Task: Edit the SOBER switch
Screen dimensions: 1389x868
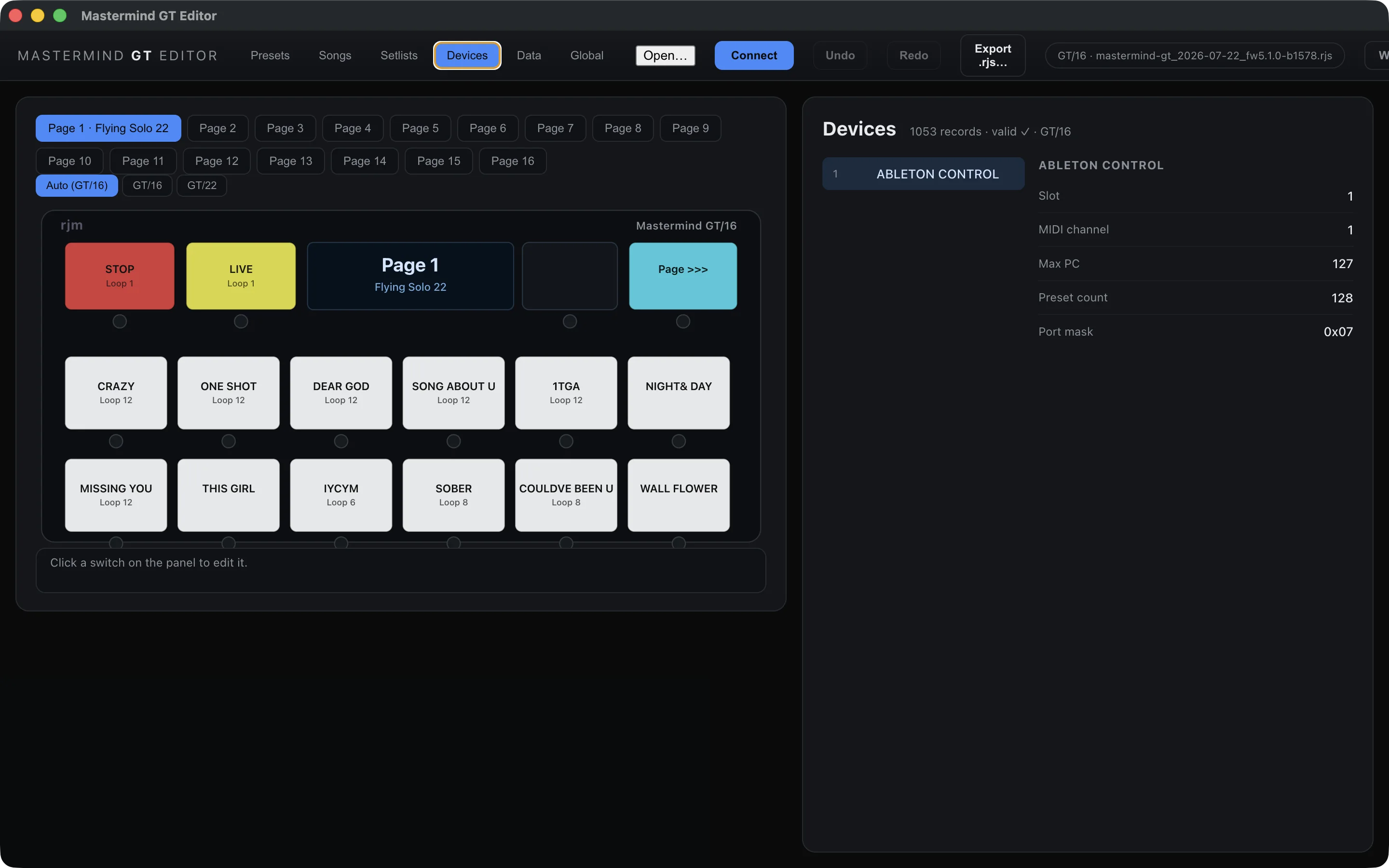Action: tap(453, 495)
